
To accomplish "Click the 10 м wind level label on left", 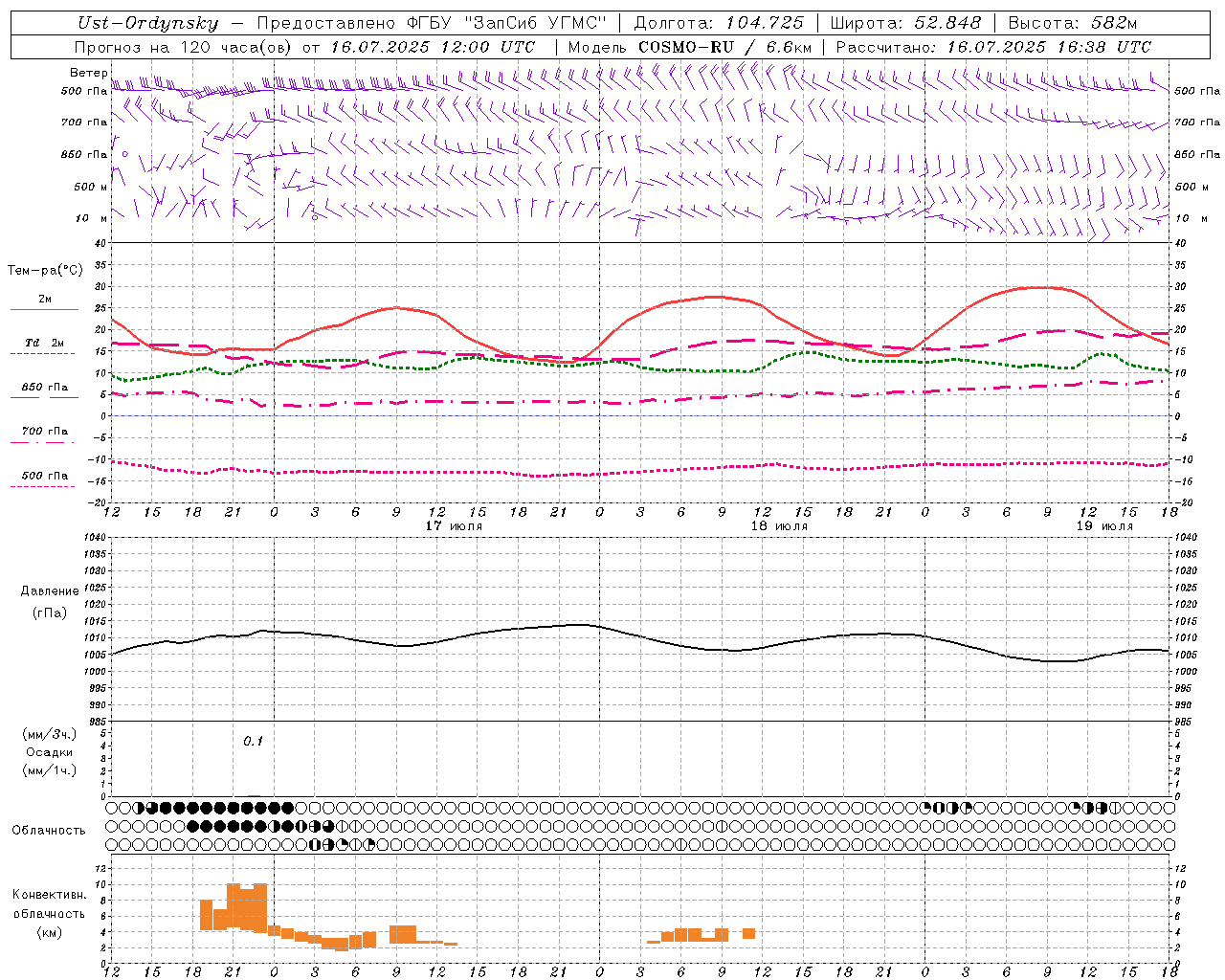I will click(x=92, y=218).
